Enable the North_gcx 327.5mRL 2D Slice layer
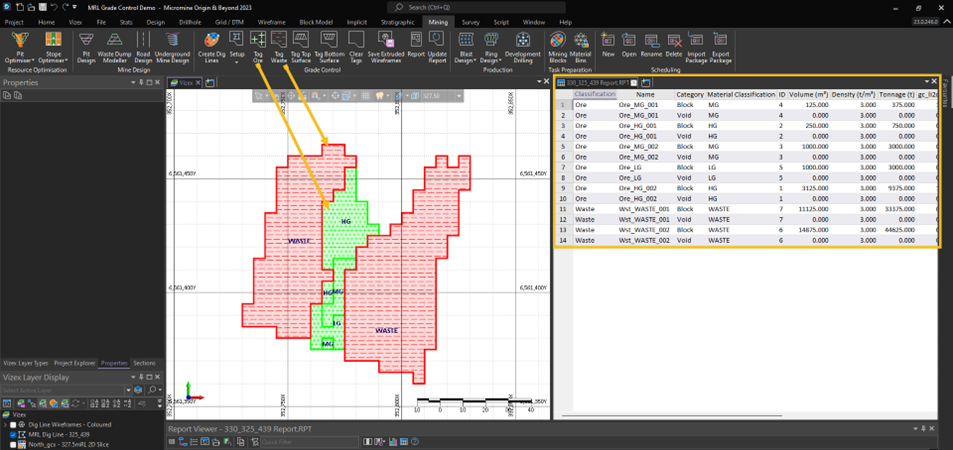The height and width of the screenshot is (450, 953). [13, 444]
